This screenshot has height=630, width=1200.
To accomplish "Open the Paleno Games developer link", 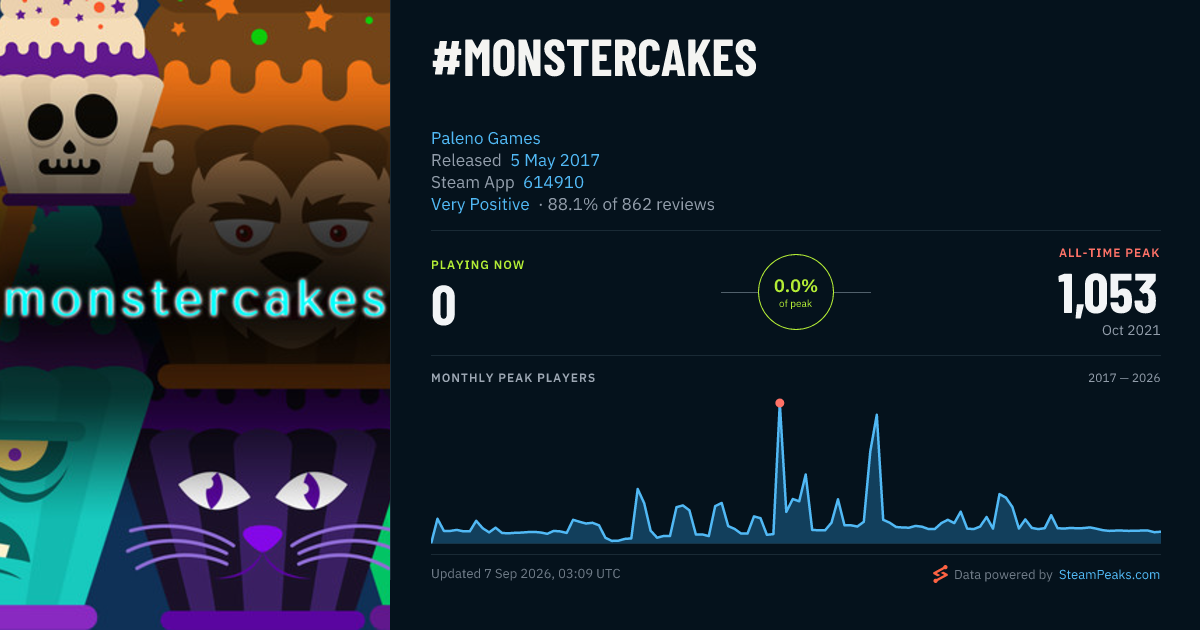I will click(x=486, y=138).
